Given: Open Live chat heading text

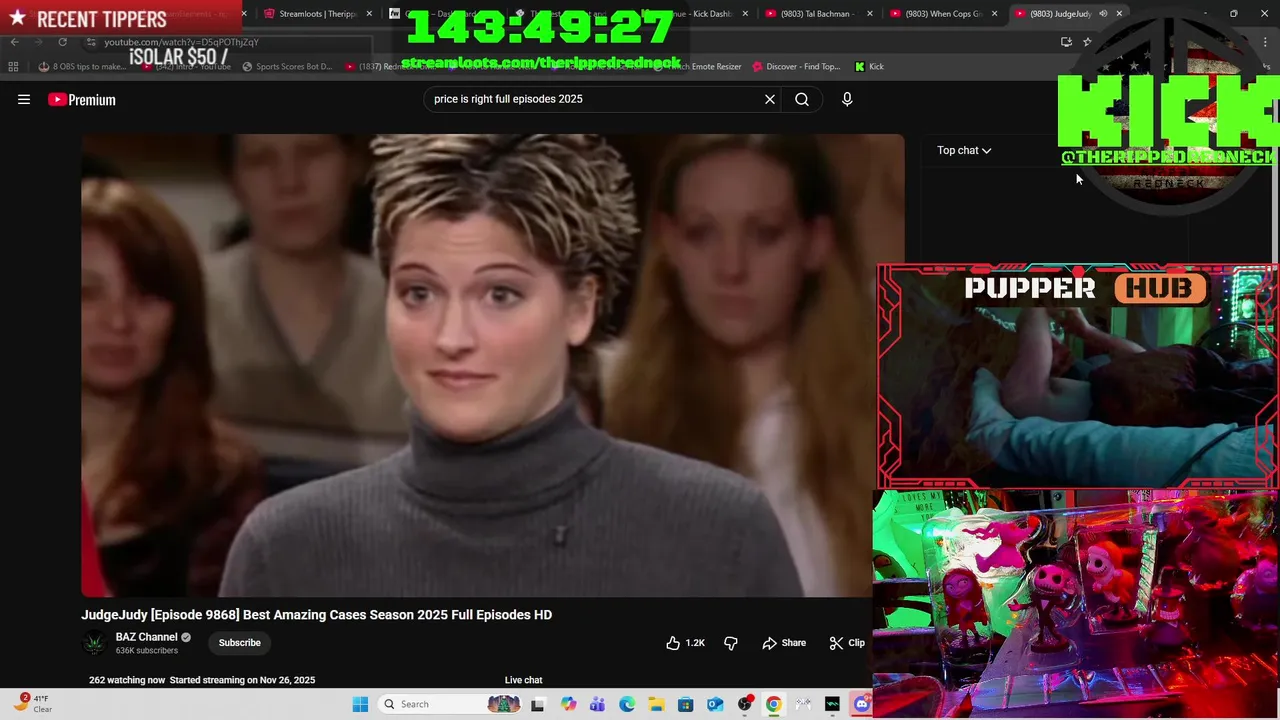Looking at the screenshot, I should (x=524, y=680).
